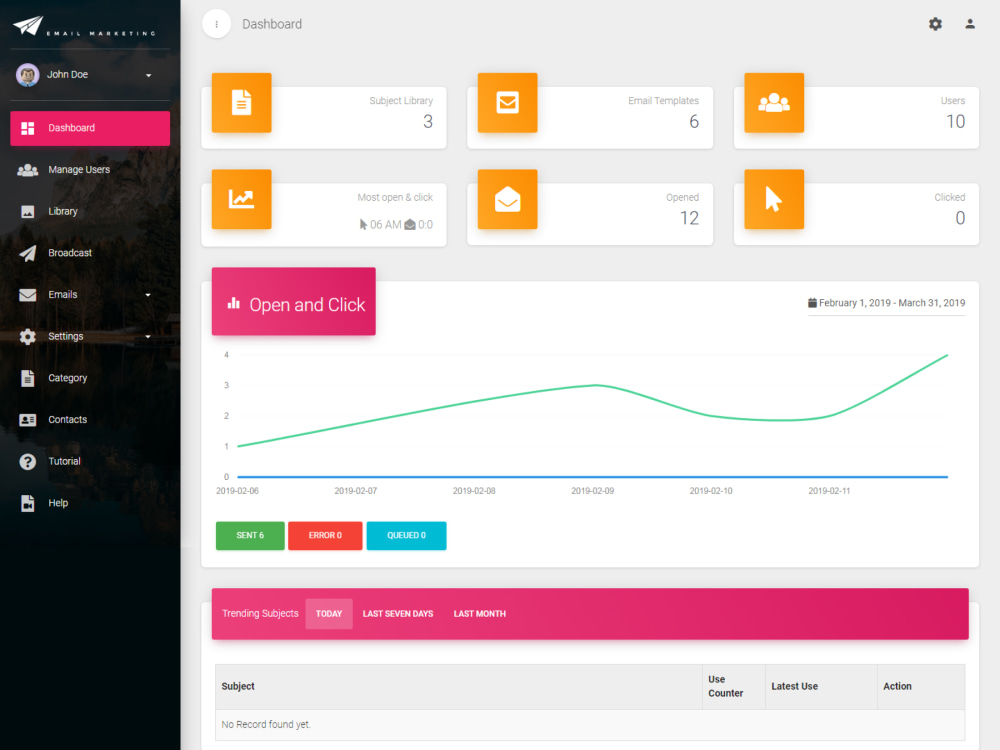Click the Broadcast paper plane icon
The height and width of the screenshot is (750, 1000).
click(x=27, y=253)
